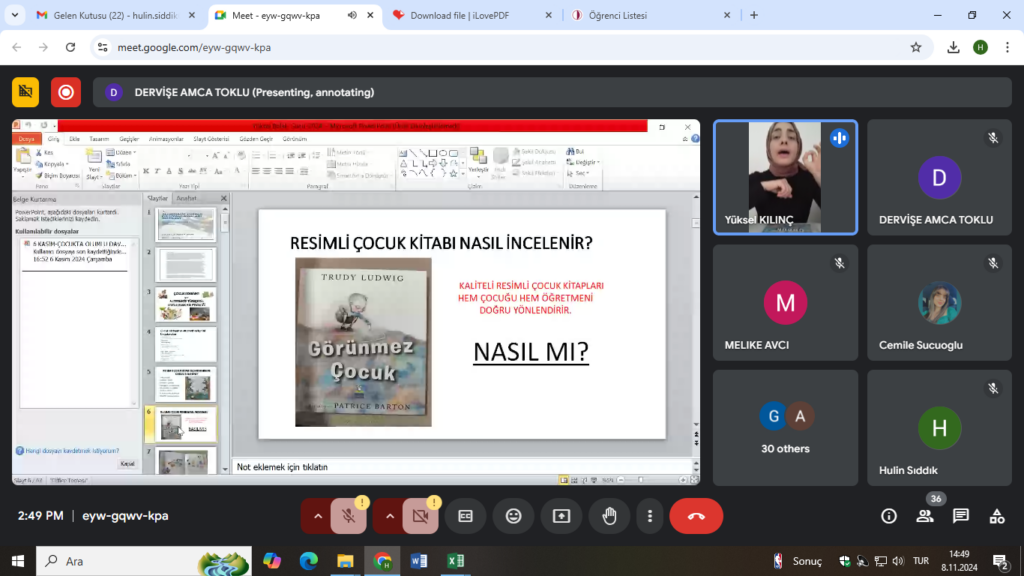
Task: Switch to the Gelen Kutusu Gmail tab
Action: pos(100,16)
